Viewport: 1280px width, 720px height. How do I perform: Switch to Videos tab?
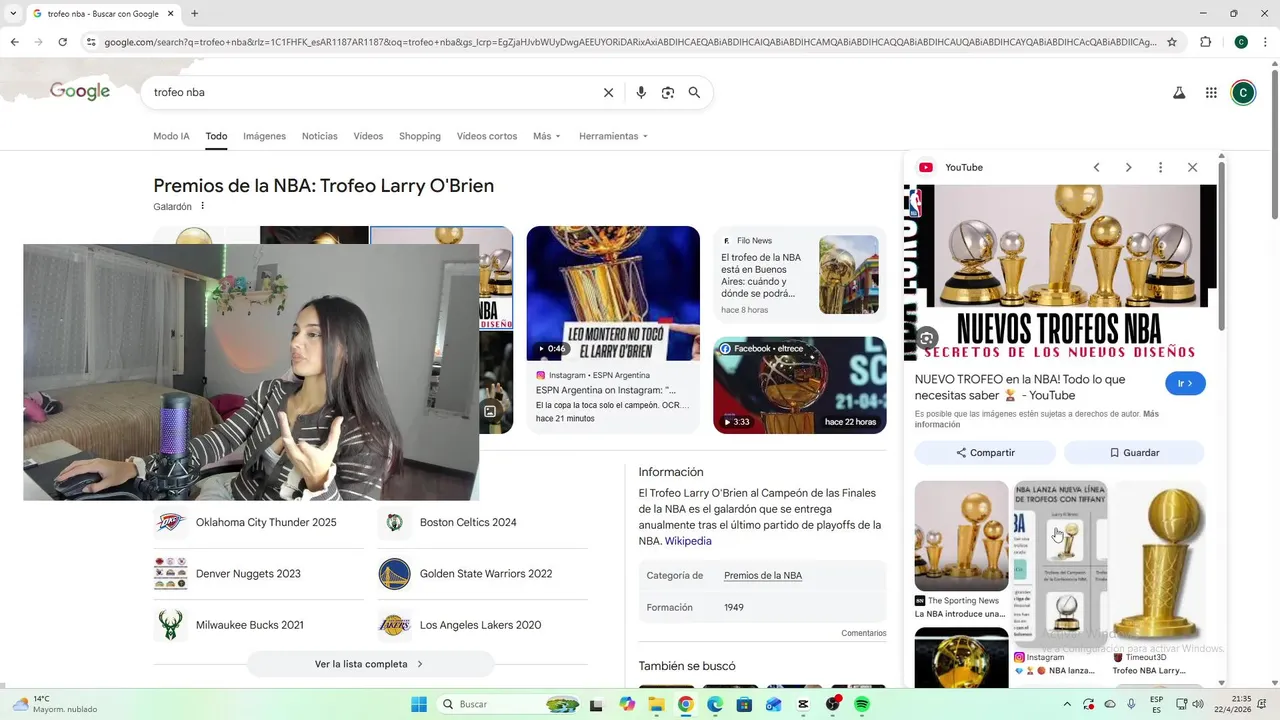(368, 136)
